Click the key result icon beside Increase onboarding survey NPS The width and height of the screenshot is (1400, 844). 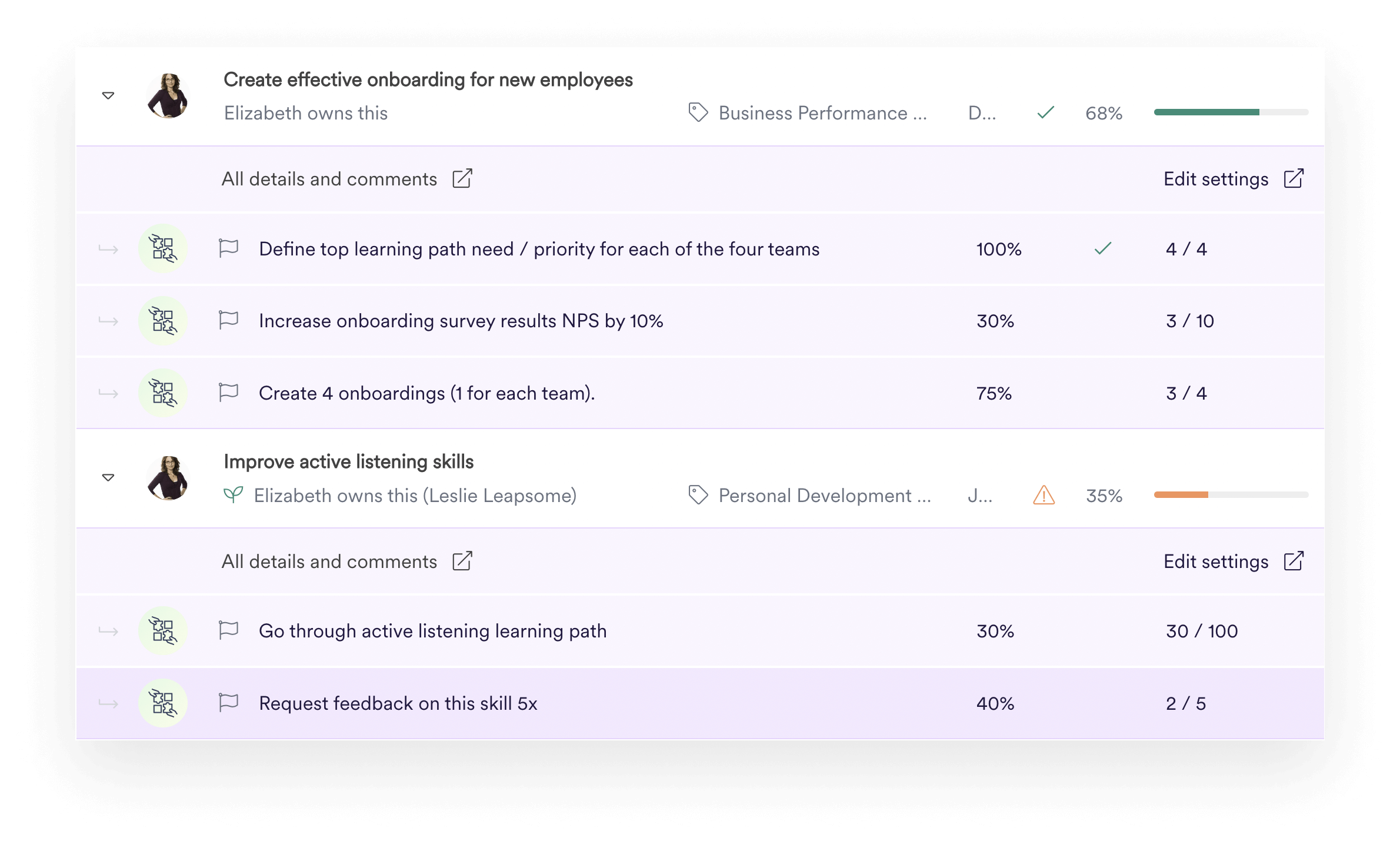tap(164, 321)
